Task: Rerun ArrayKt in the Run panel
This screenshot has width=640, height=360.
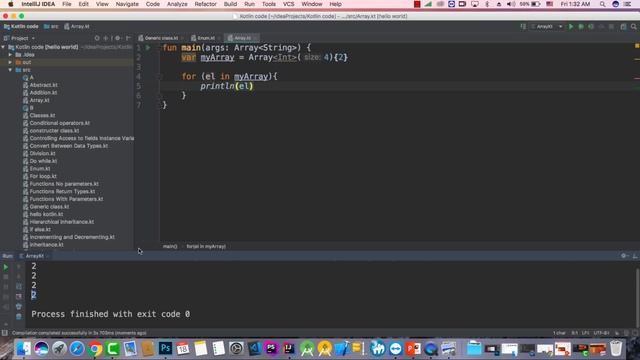Action: [6, 267]
